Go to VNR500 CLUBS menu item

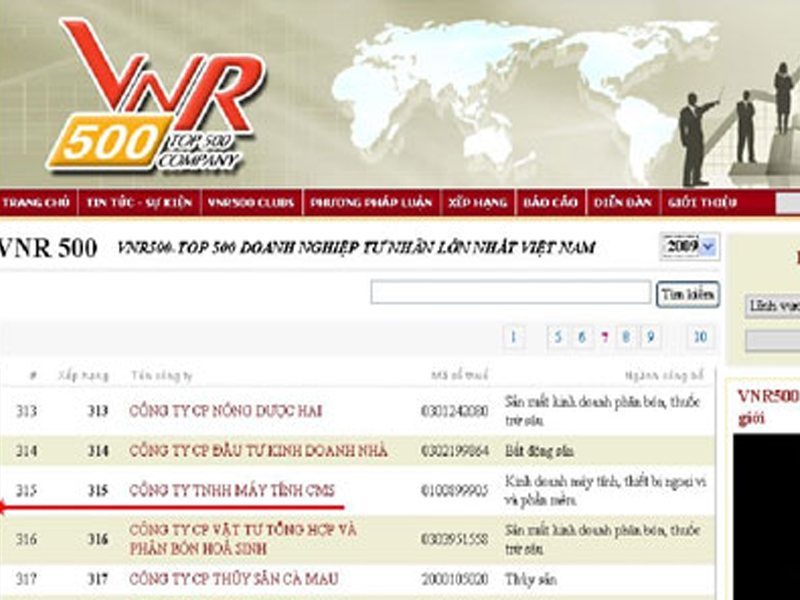click(x=251, y=203)
